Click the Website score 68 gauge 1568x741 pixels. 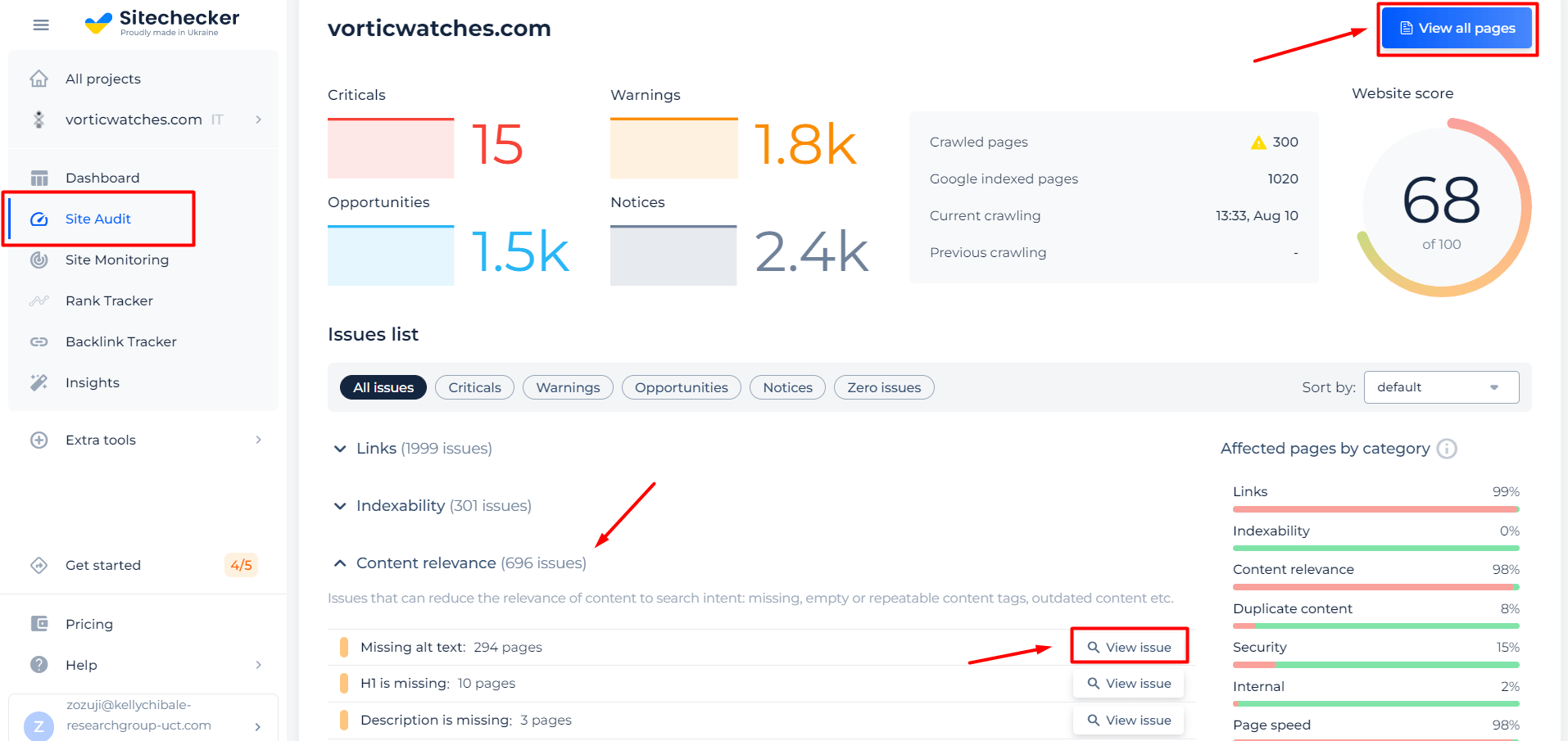pyautogui.click(x=1442, y=208)
